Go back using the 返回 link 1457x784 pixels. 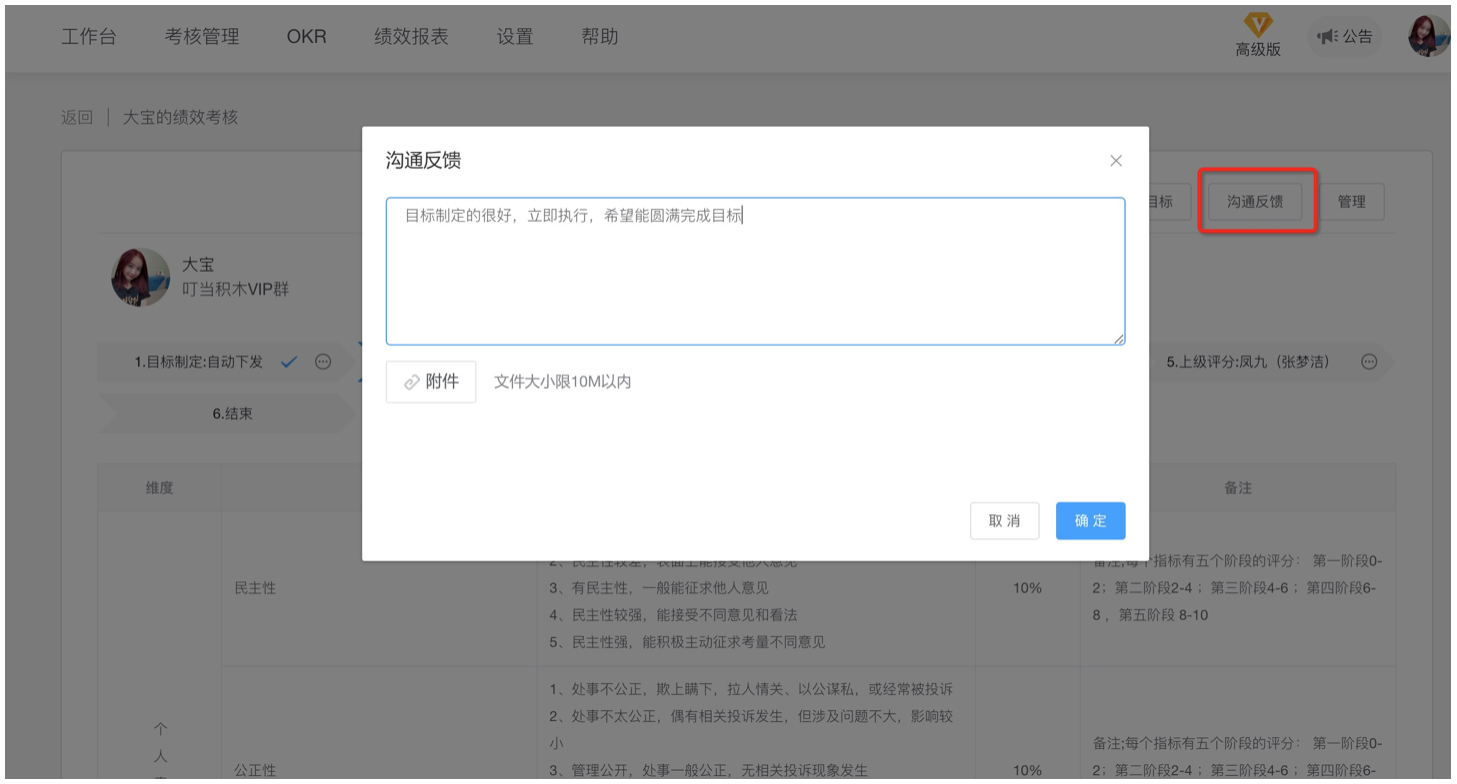tap(77, 117)
